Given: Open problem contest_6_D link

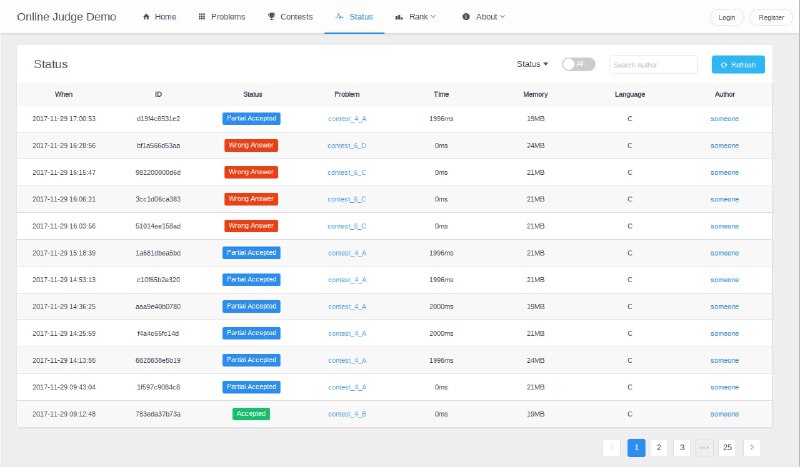Looking at the screenshot, I should [347, 146].
